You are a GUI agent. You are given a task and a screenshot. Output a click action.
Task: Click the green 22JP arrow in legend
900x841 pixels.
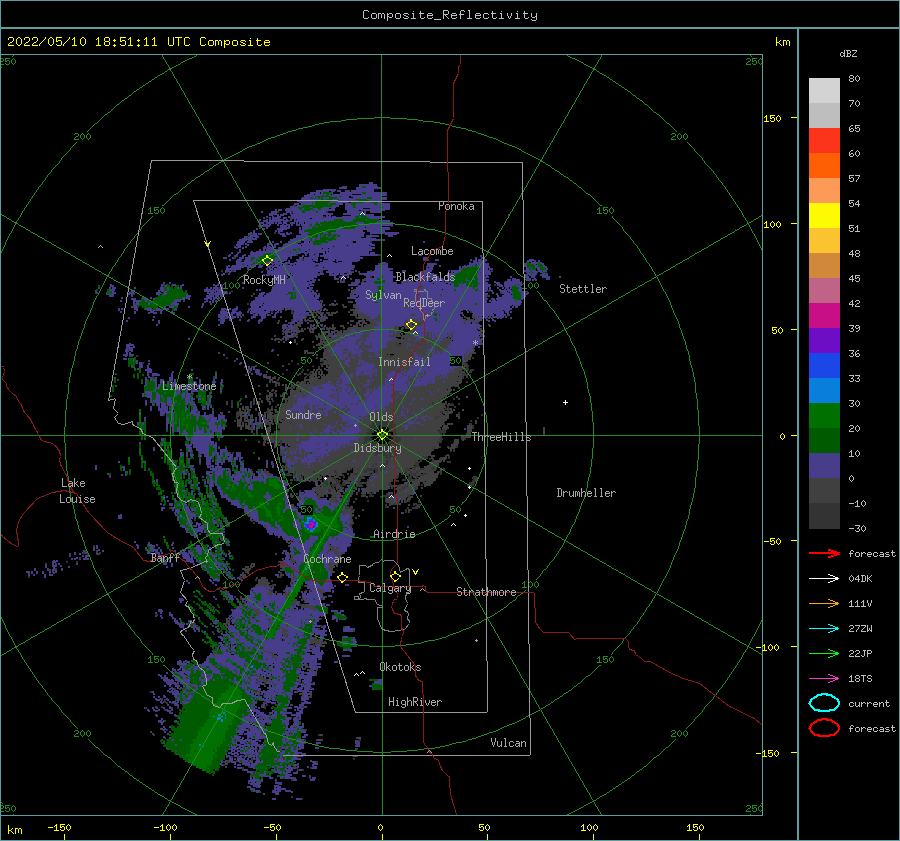pyautogui.click(x=824, y=653)
